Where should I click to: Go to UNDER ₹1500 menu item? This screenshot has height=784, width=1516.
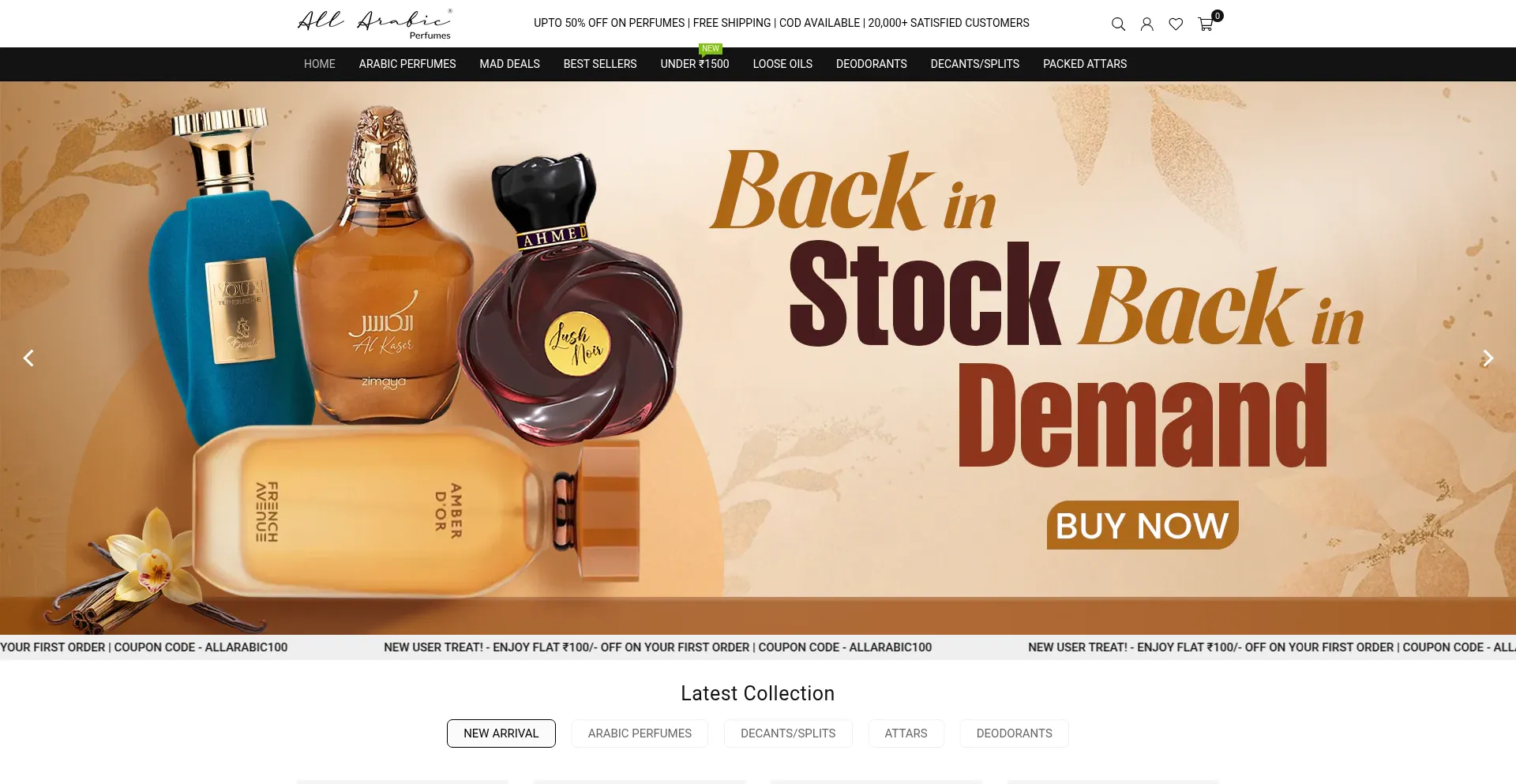[x=695, y=64]
